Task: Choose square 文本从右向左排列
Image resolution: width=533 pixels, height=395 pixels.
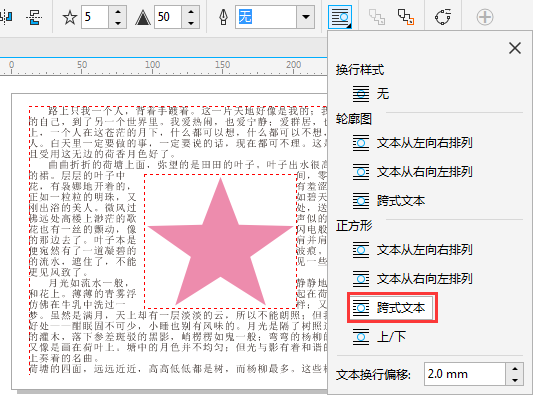Action: (413, 279)
